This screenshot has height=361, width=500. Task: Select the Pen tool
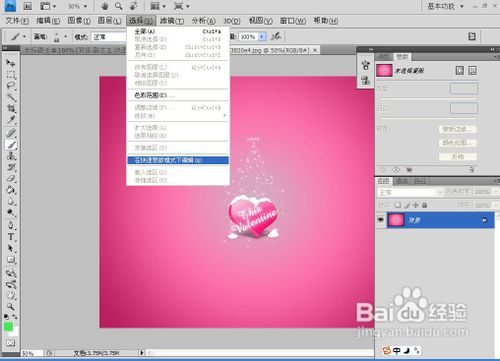(11, 226)
